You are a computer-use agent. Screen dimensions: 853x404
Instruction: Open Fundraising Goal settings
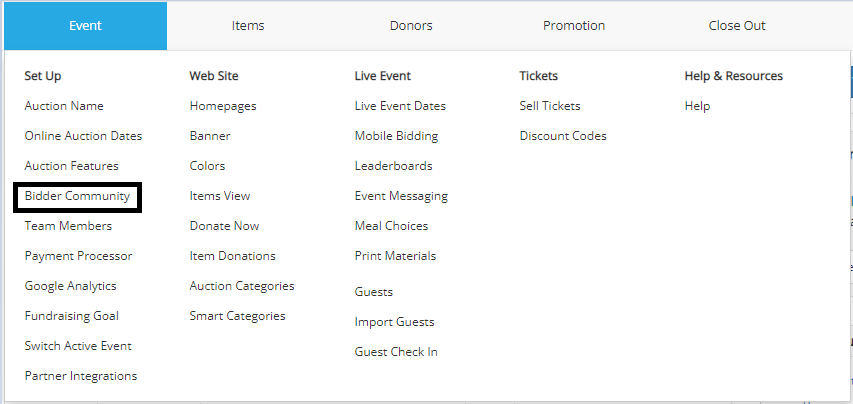[71, 316]
